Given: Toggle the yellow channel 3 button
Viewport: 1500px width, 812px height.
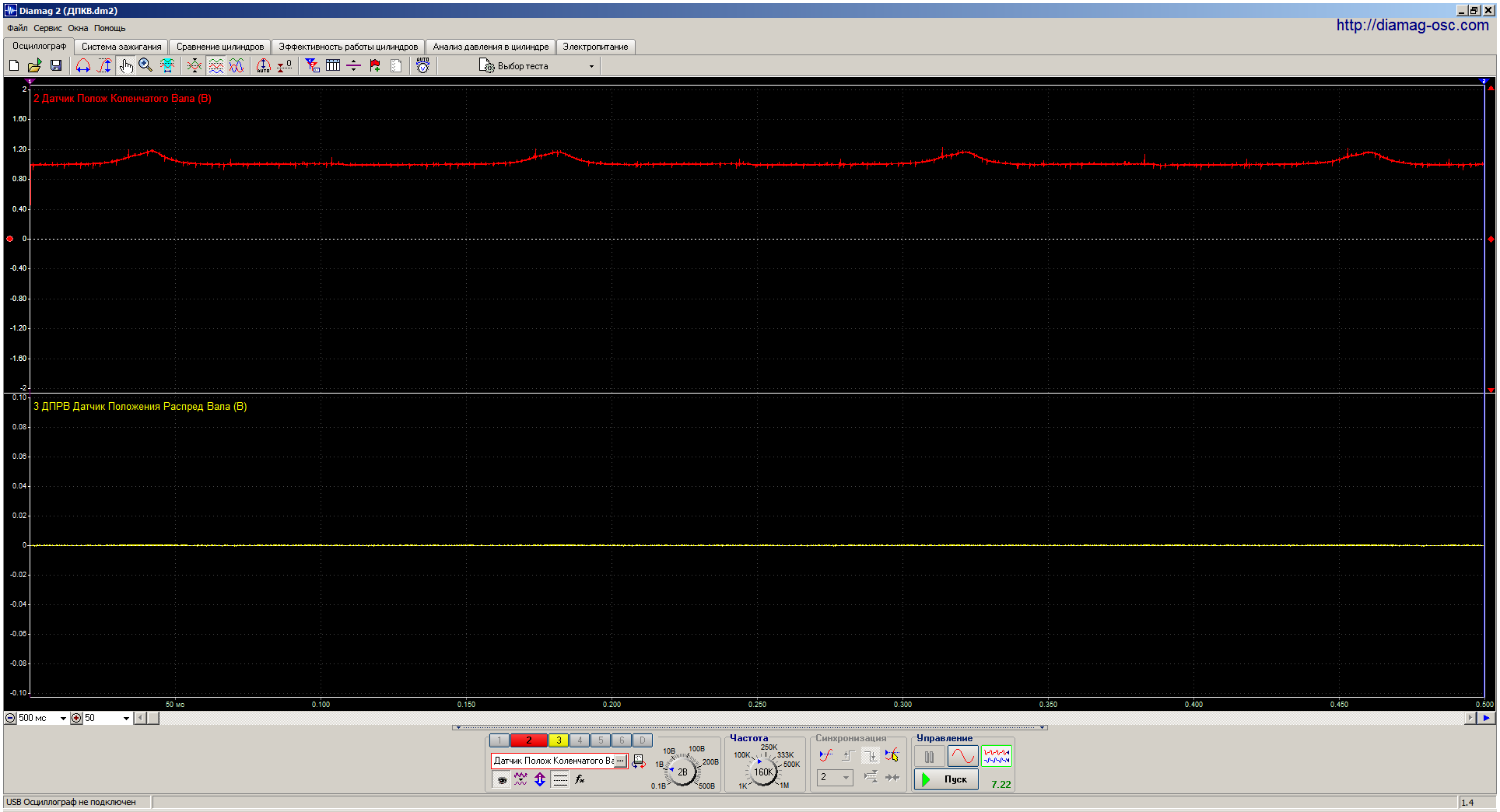Looking at the screenshot, I should (559, 740).
